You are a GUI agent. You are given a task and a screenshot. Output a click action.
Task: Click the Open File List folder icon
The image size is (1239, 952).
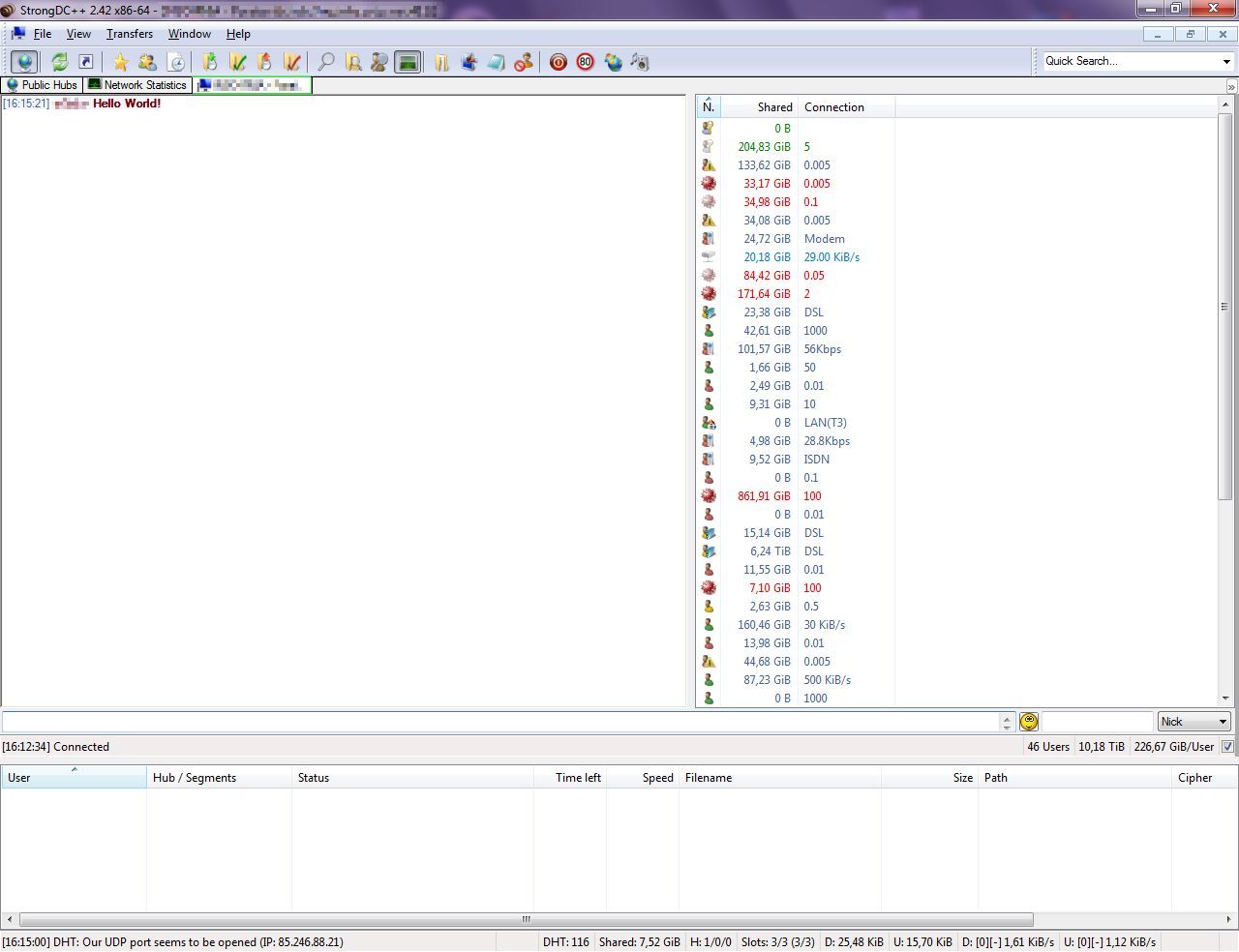[x=441, y=62]
